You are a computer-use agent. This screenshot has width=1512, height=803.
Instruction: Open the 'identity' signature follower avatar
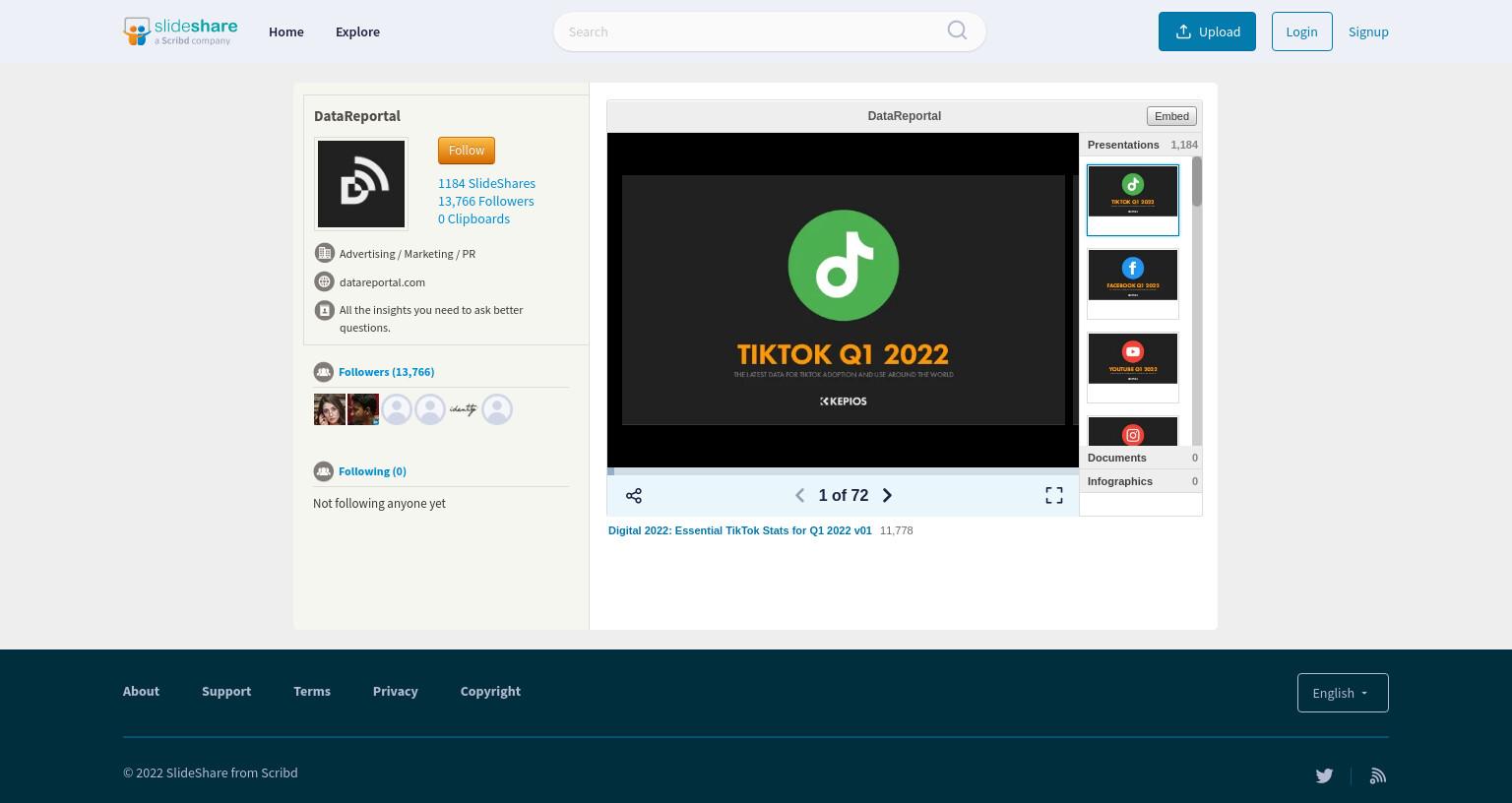point(464,409)
